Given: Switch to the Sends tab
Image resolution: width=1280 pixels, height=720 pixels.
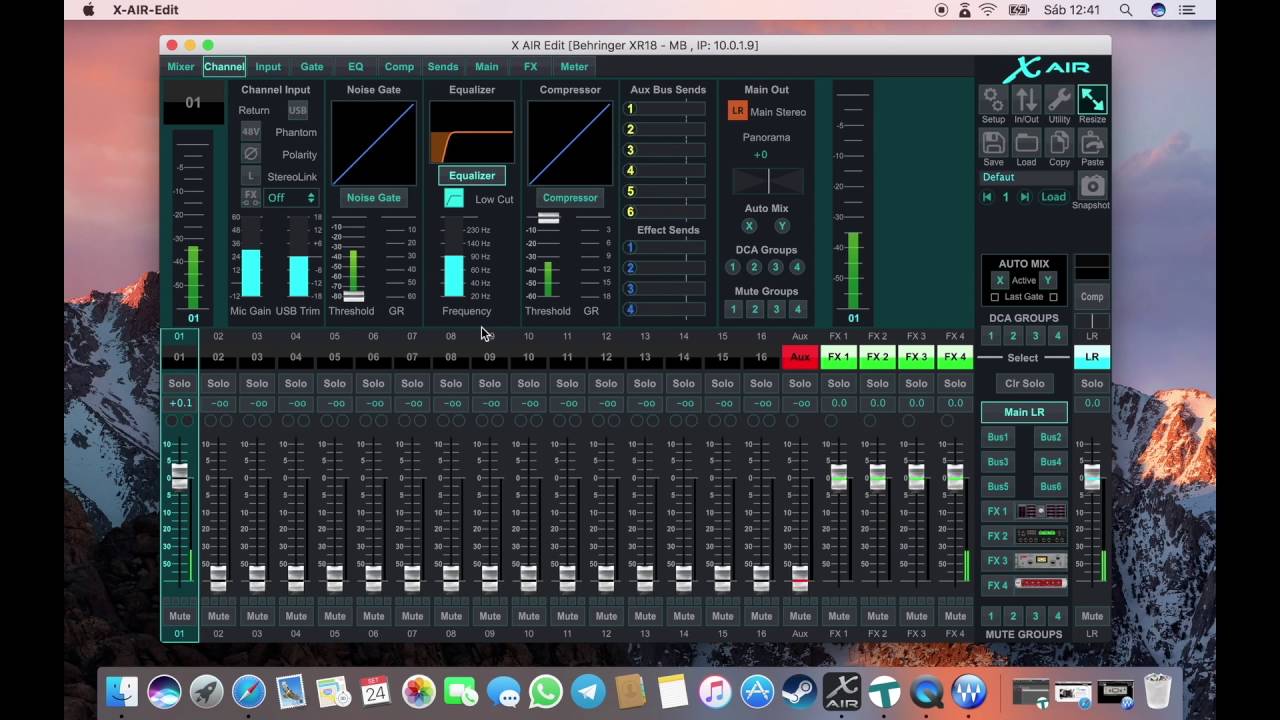Looking at the screenshot, I should (443, 67).
